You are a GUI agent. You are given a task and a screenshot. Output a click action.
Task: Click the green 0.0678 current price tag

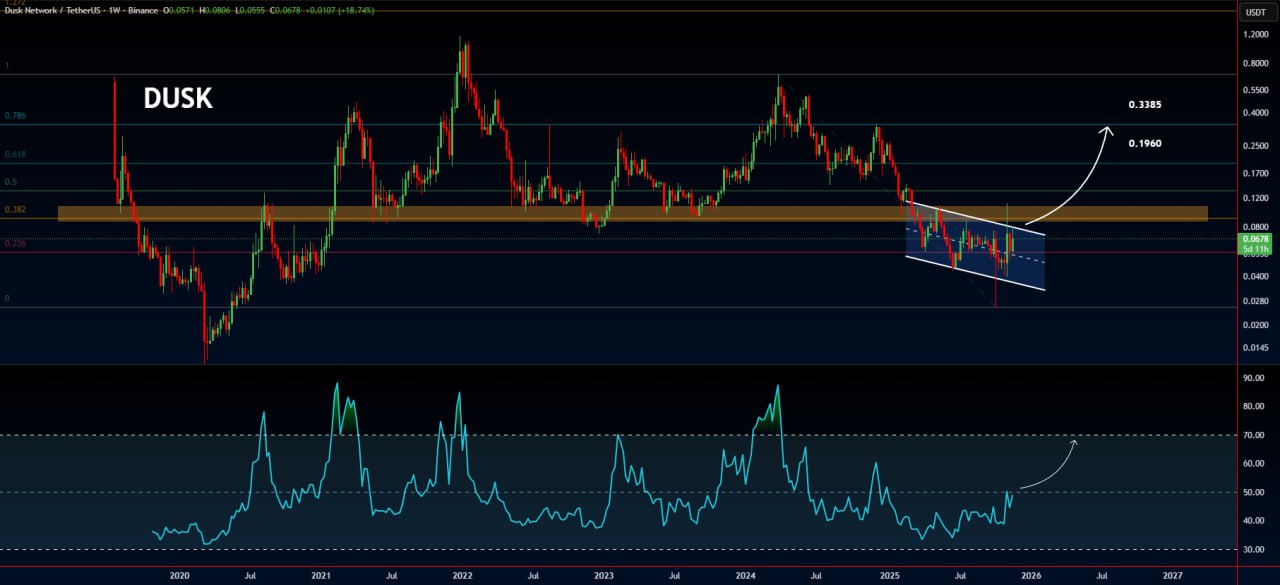coord(1253,240)
